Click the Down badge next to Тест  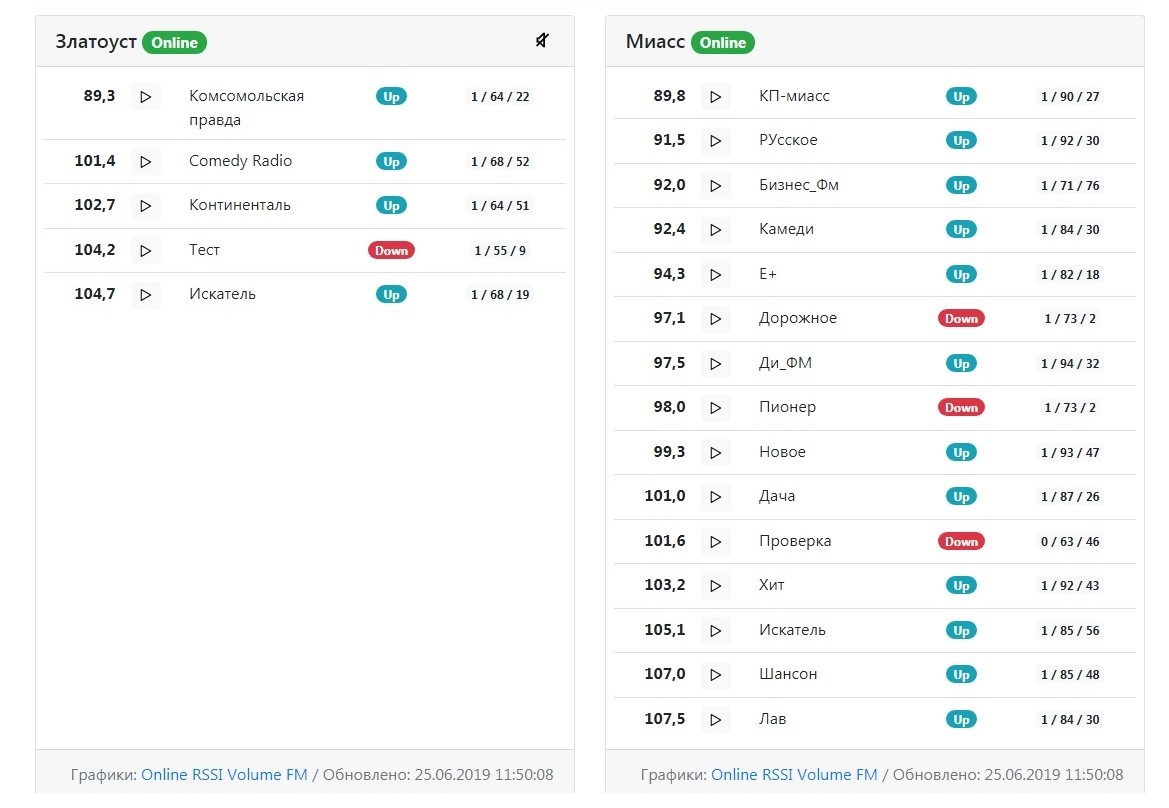(391, 251)
